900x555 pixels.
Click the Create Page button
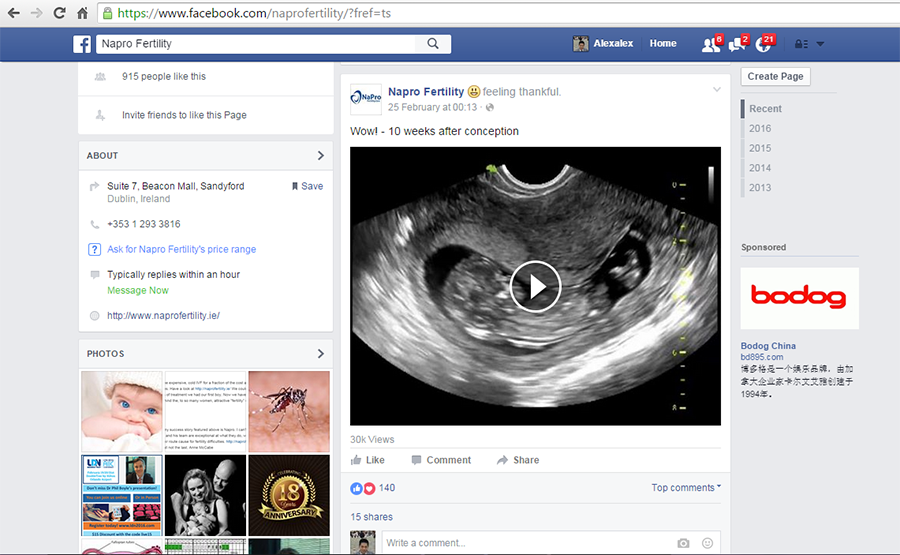(x=775, y=76)
